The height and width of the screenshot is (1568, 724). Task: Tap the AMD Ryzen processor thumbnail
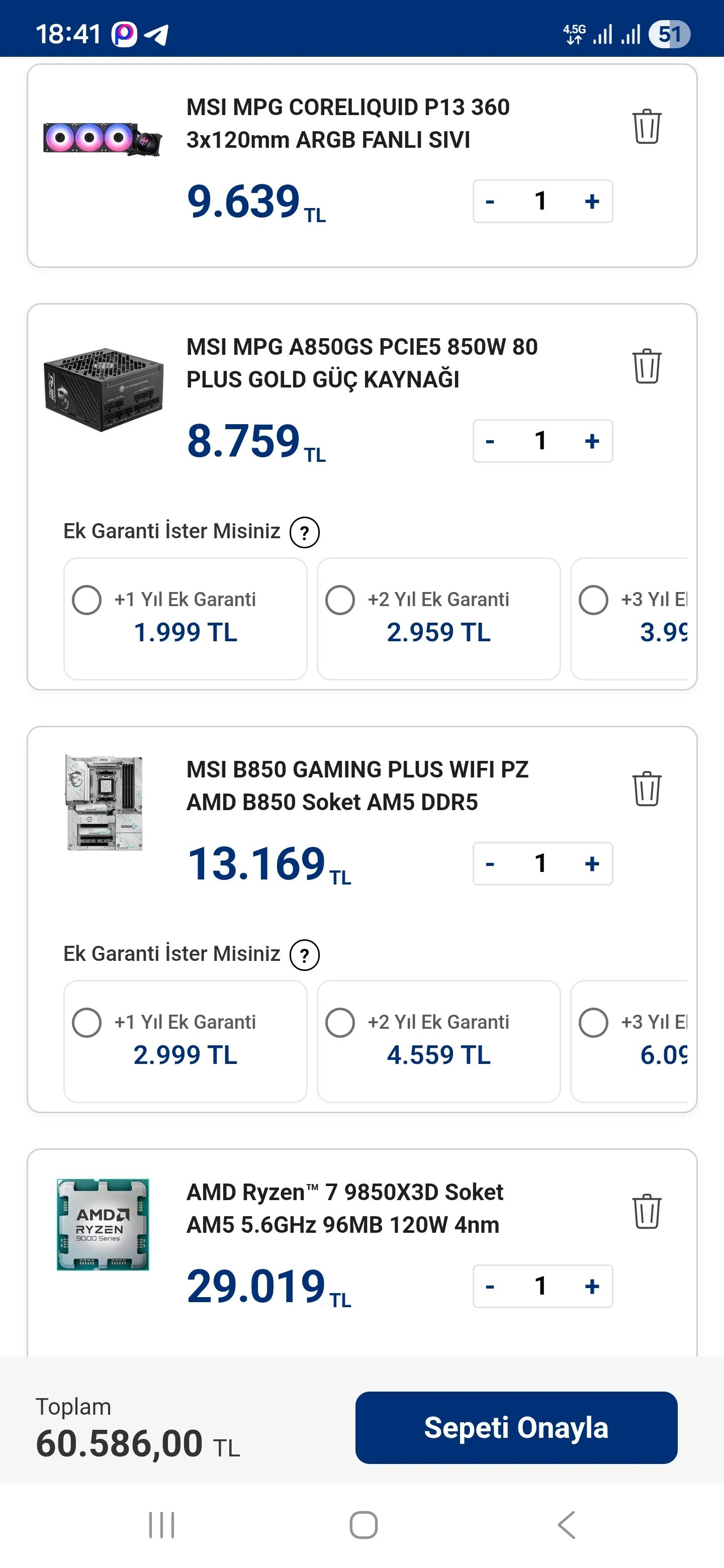[x=103, y=1224]
